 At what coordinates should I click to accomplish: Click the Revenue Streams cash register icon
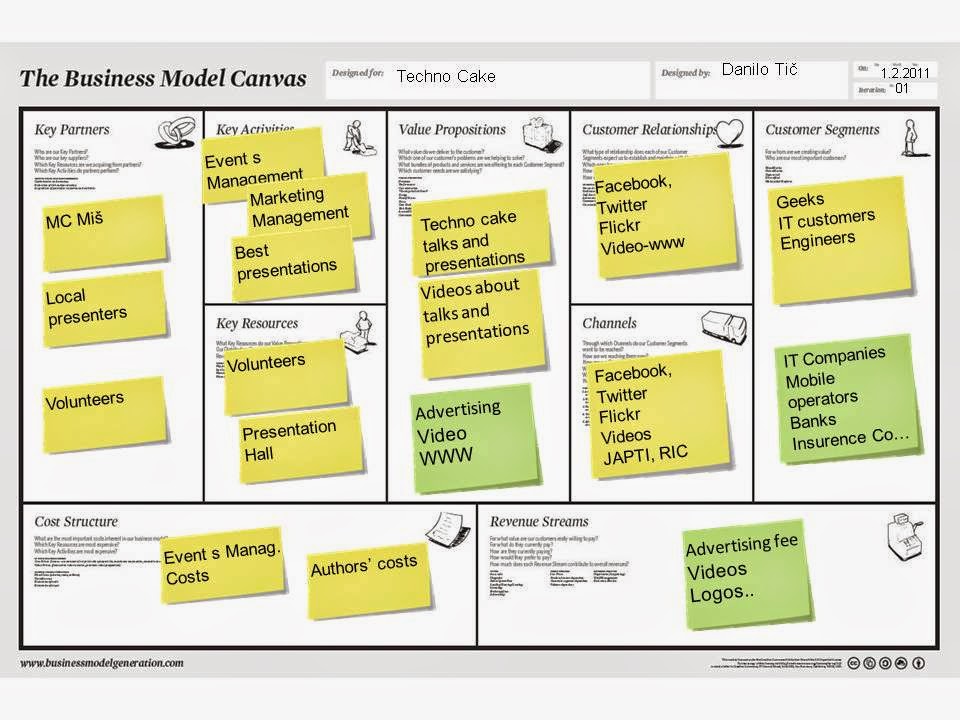click(905, 538)
